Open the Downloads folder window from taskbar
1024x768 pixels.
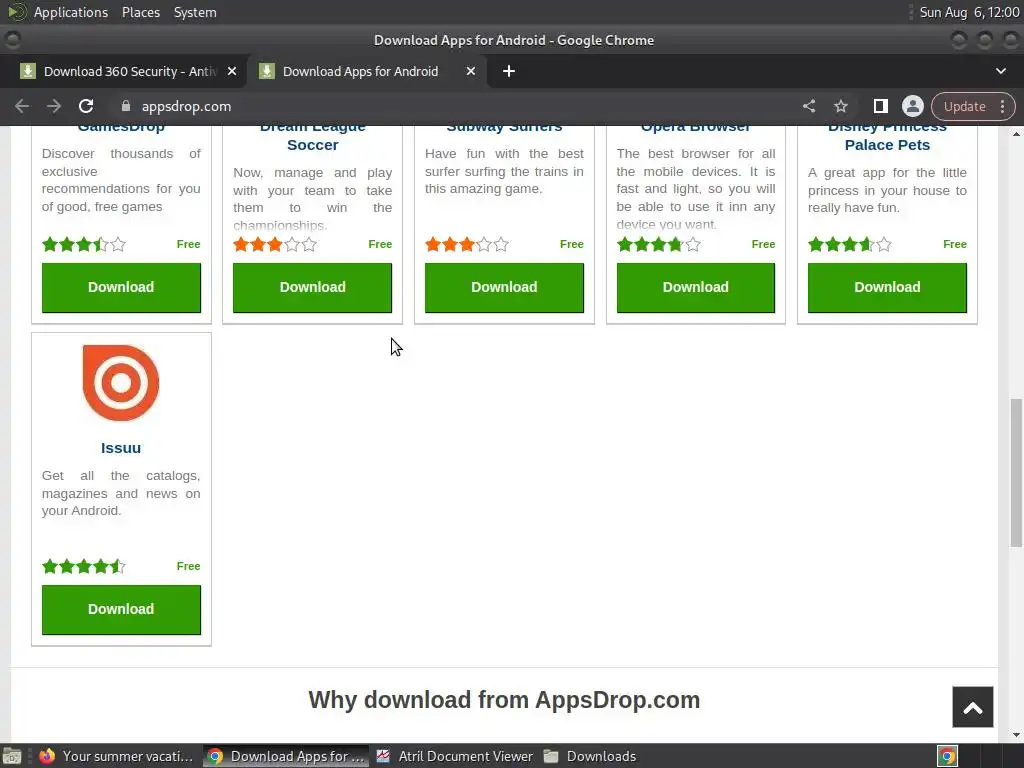(590, 756)
